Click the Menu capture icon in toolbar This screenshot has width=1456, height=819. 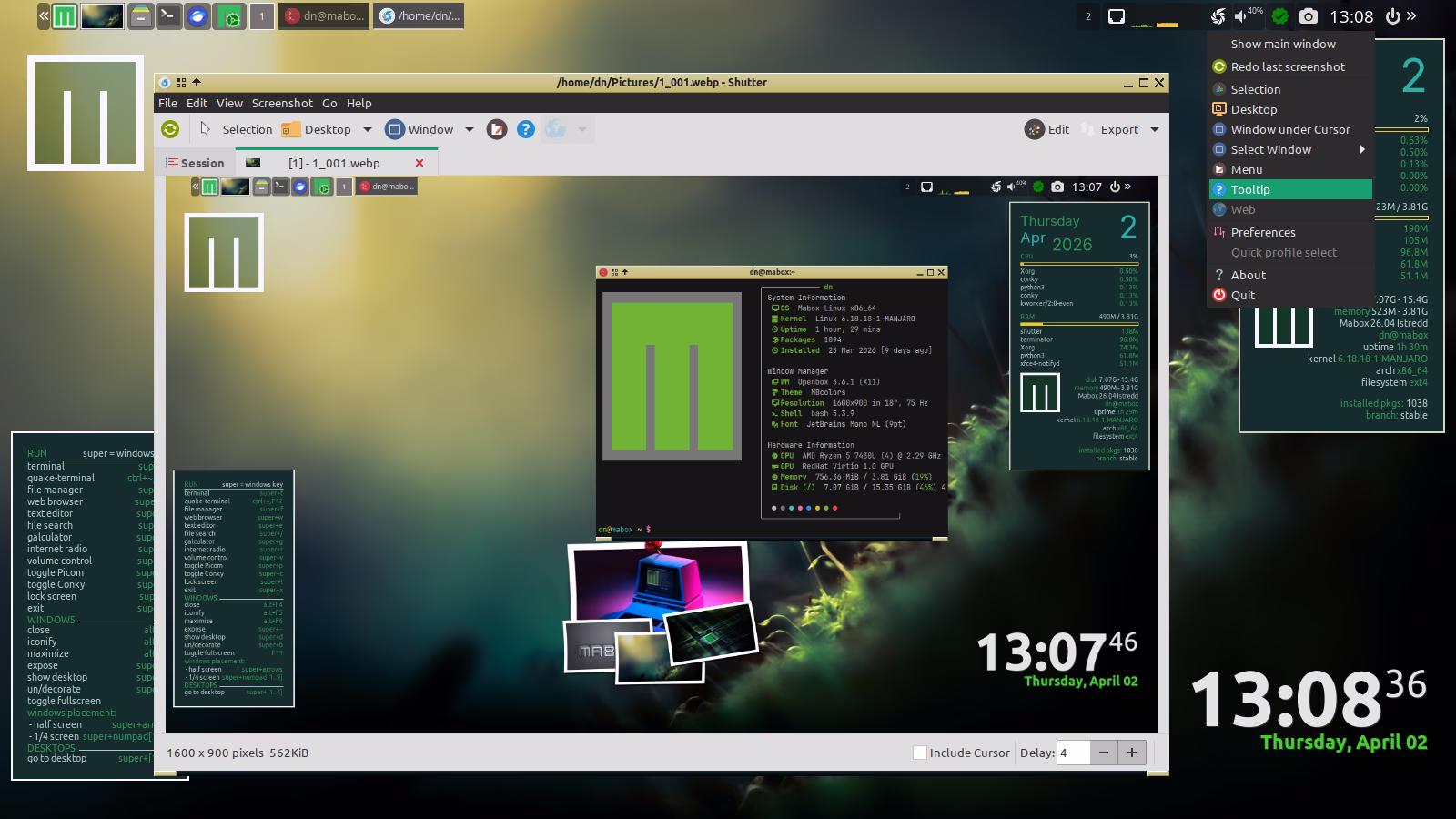coord(497,129)
